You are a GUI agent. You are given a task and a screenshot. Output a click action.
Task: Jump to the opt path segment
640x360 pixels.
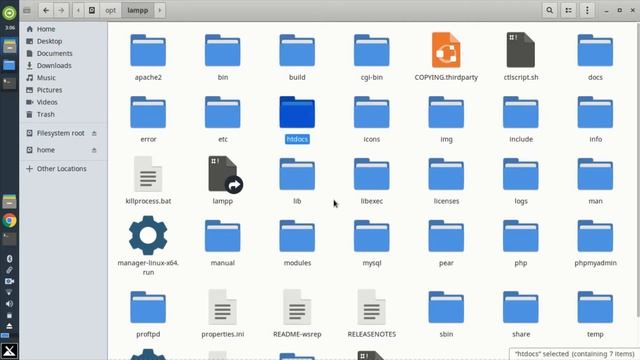coord(111,10)
